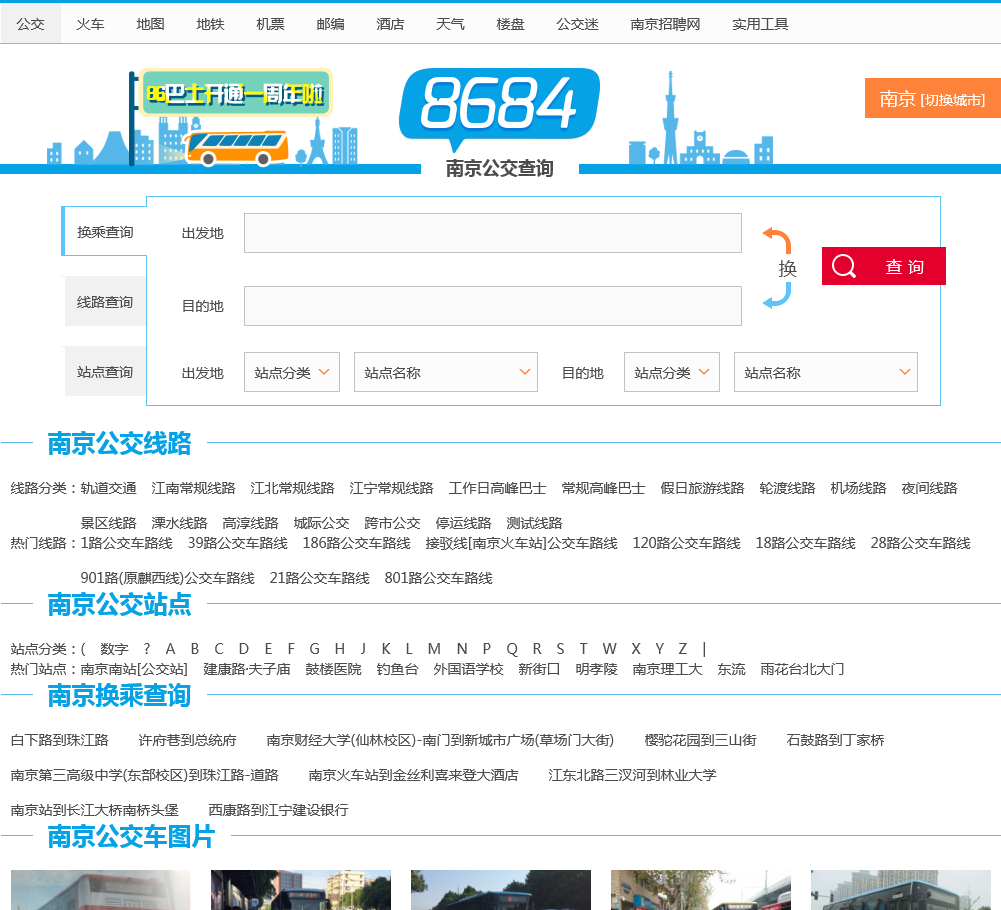
Task: Select station letter A
Action: tap(170, 649)
